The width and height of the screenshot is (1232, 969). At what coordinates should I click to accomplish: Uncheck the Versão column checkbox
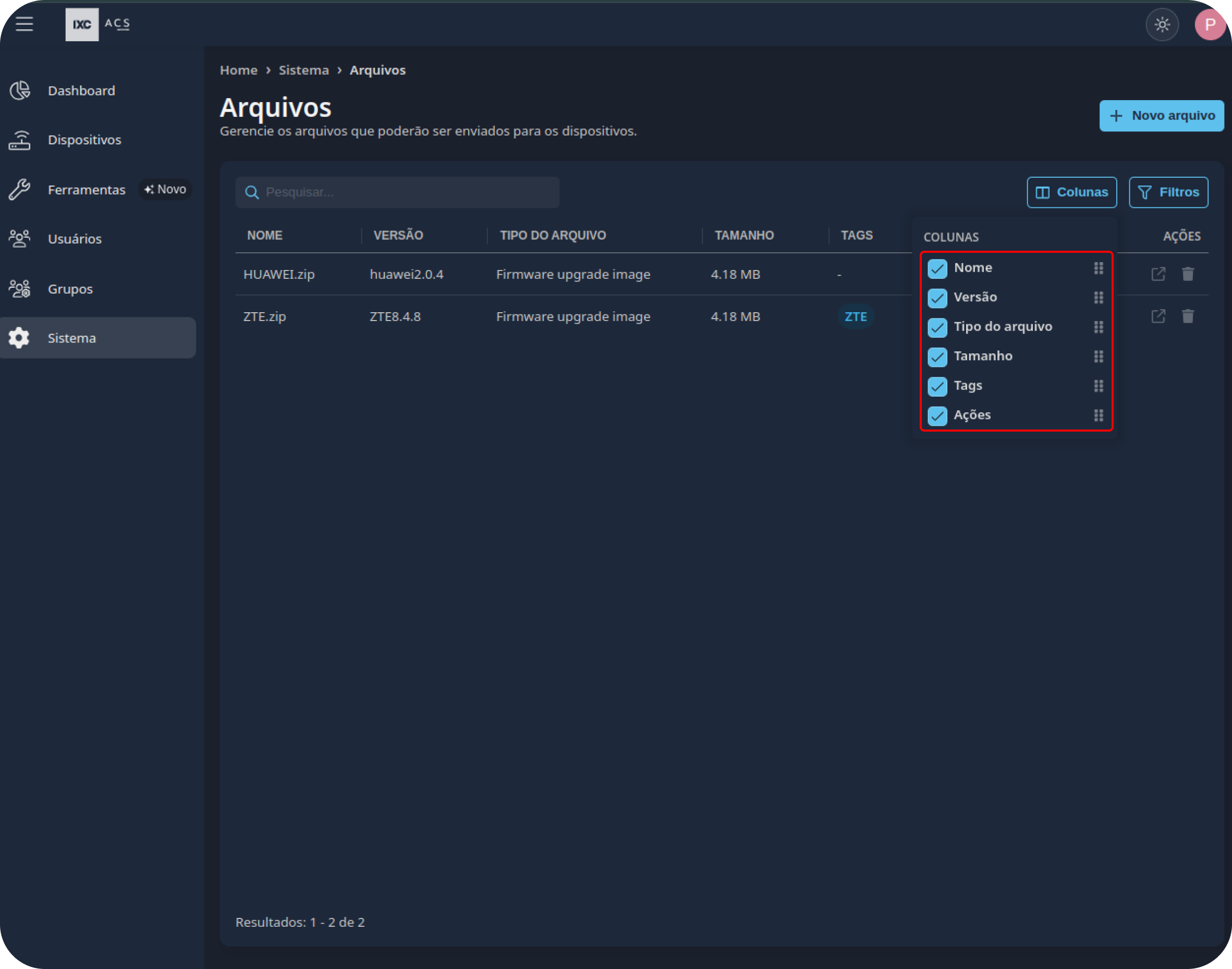(x=937, y=298)
